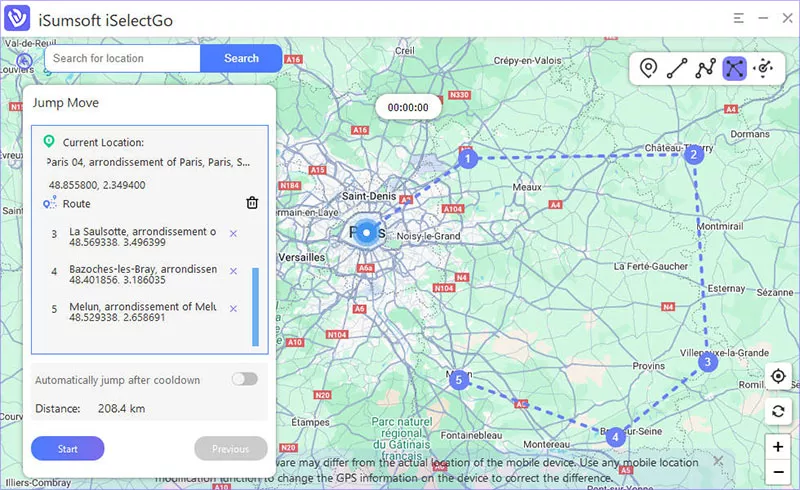
Task: Click the Search button
Action: click(x=241, y=58)
